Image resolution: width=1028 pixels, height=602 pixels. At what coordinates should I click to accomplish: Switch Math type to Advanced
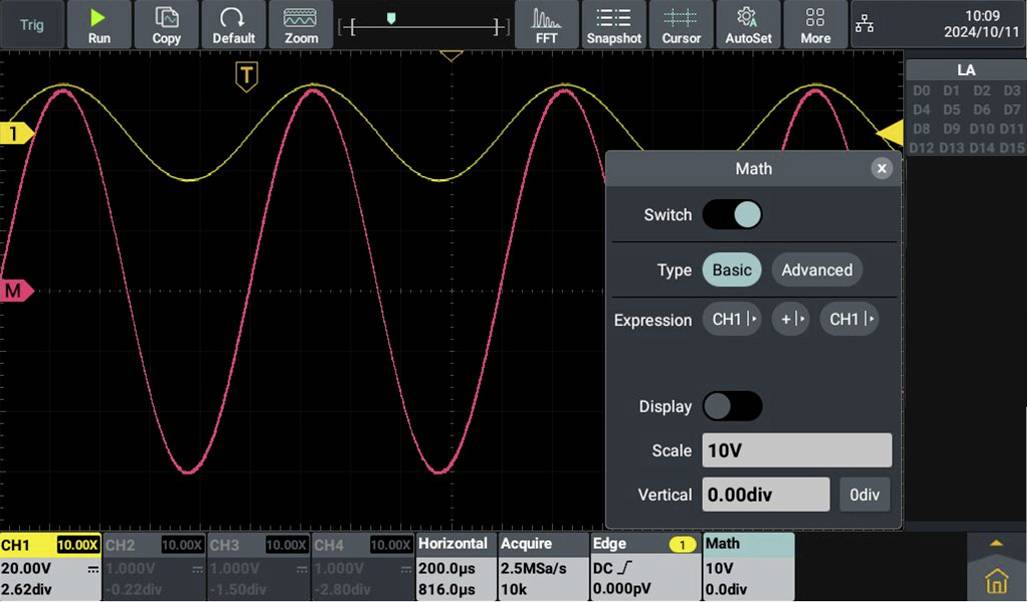point(816,269)
